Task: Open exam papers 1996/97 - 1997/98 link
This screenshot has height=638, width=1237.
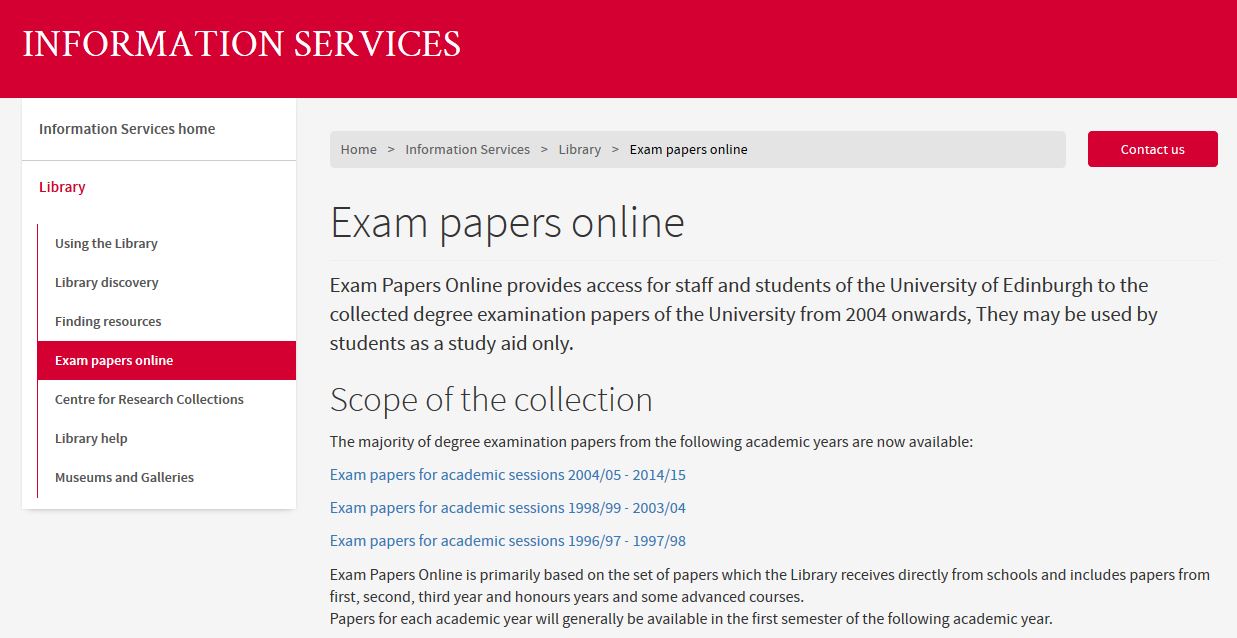Action: 508,541
